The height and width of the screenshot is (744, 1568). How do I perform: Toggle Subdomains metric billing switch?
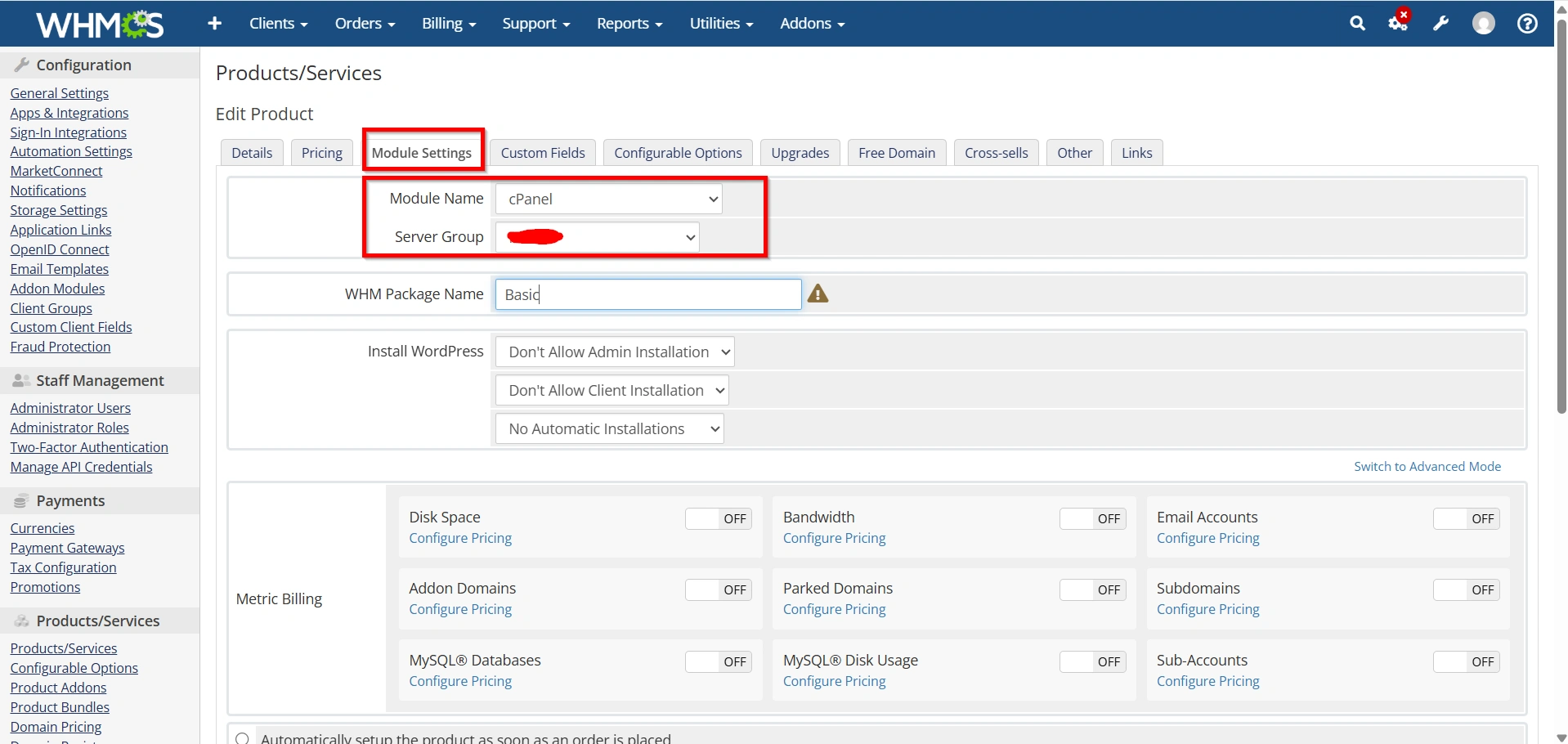[1467, 589]
